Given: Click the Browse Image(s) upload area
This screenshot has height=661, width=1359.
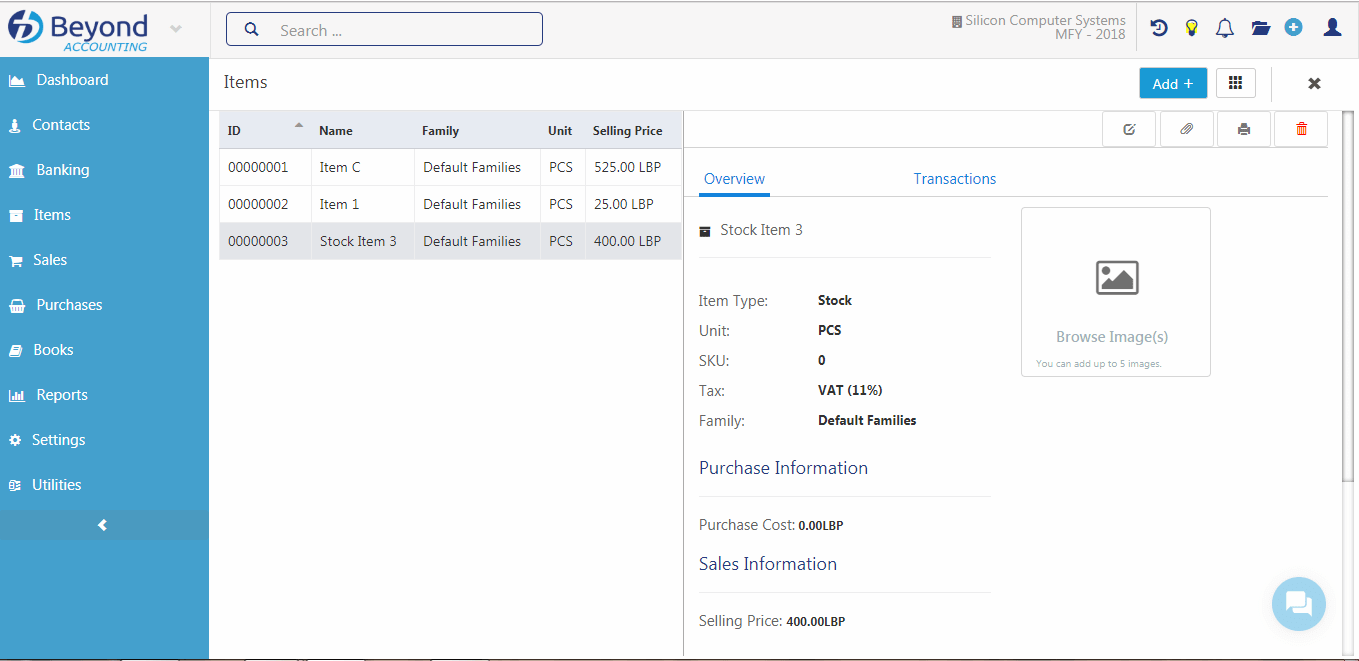Looking at the screenshot, I should pyautogui.click(x=1115, y=292).
